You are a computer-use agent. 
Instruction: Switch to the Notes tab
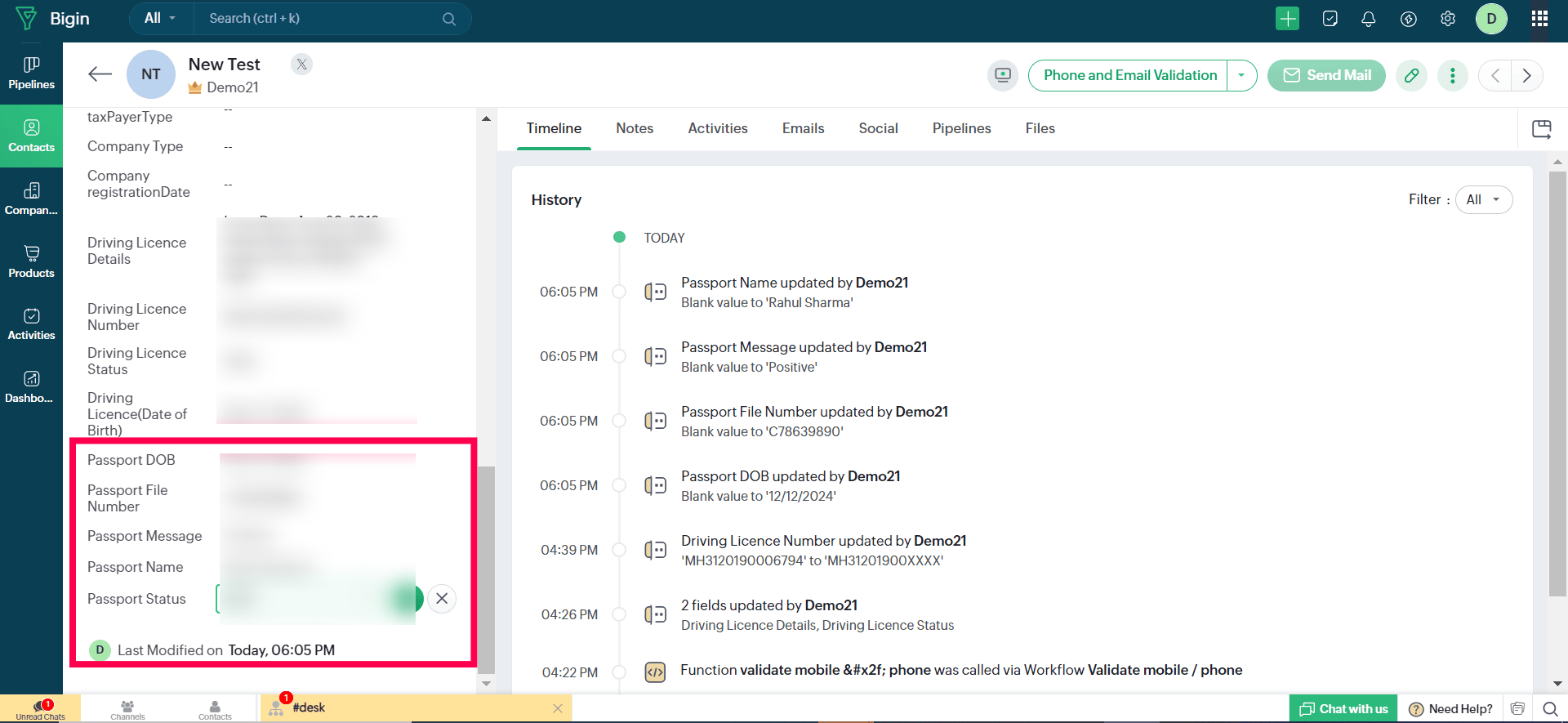pyautogui.click(x=635, y=128)
